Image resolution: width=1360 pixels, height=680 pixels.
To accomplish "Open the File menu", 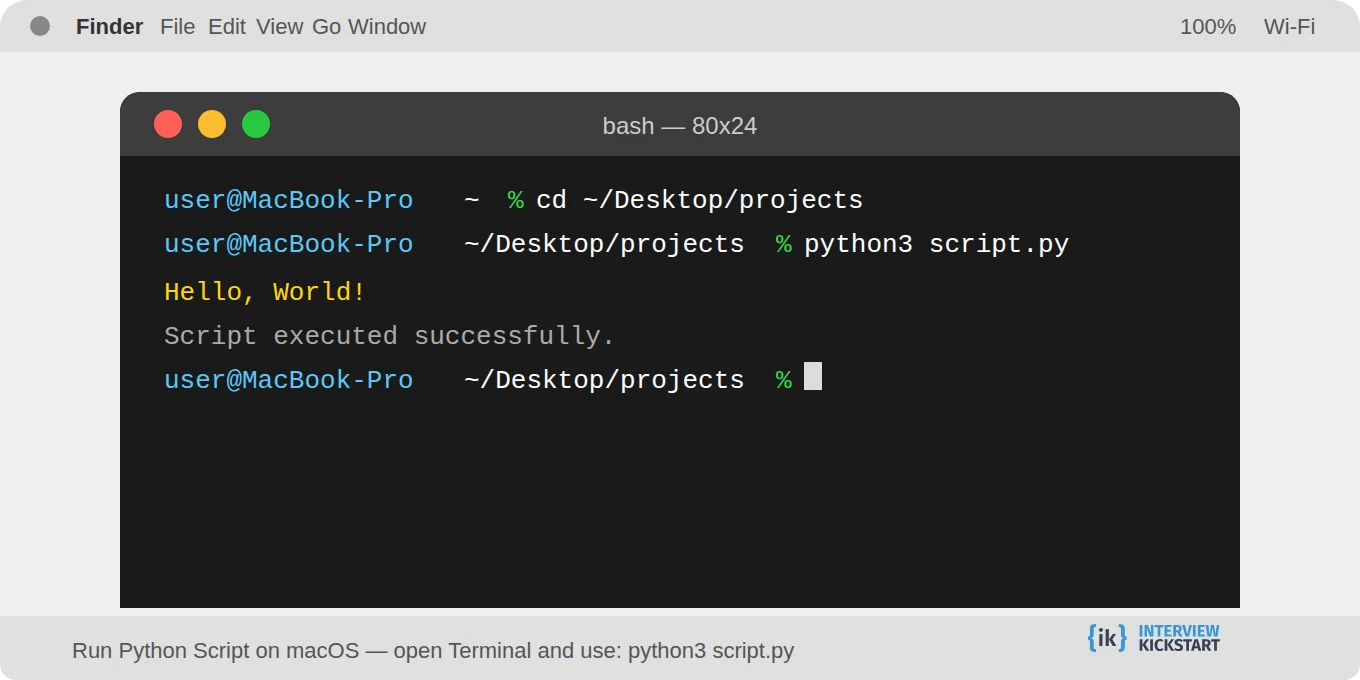I will [x=178, y=27].
